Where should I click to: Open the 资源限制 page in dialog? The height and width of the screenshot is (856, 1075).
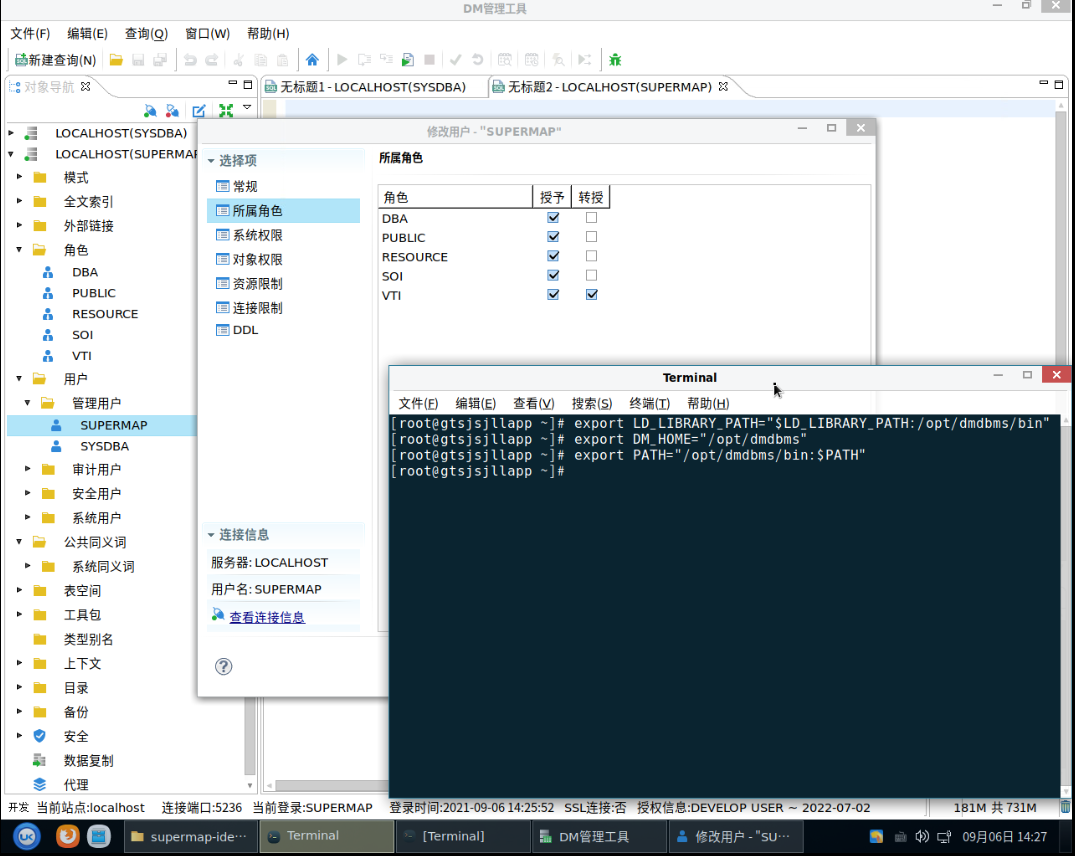coord(257,284)
